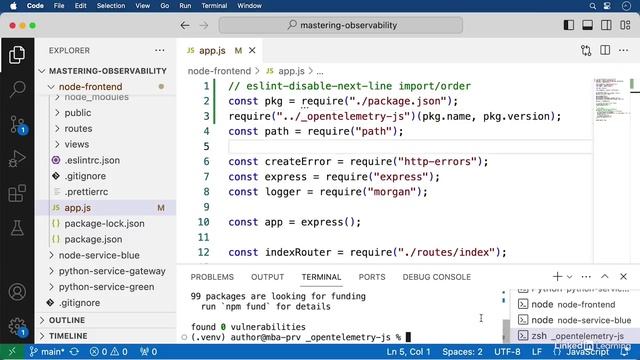The image size is (640, 360).
Task: Switch to the PROBLEMS panel tab
Action: coord(212,277)
